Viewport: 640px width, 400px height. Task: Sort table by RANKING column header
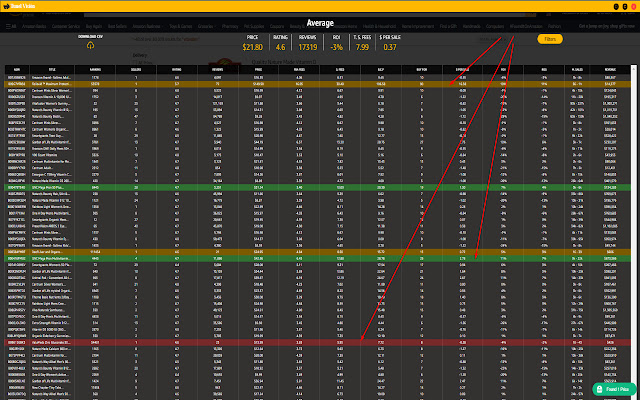94,70
